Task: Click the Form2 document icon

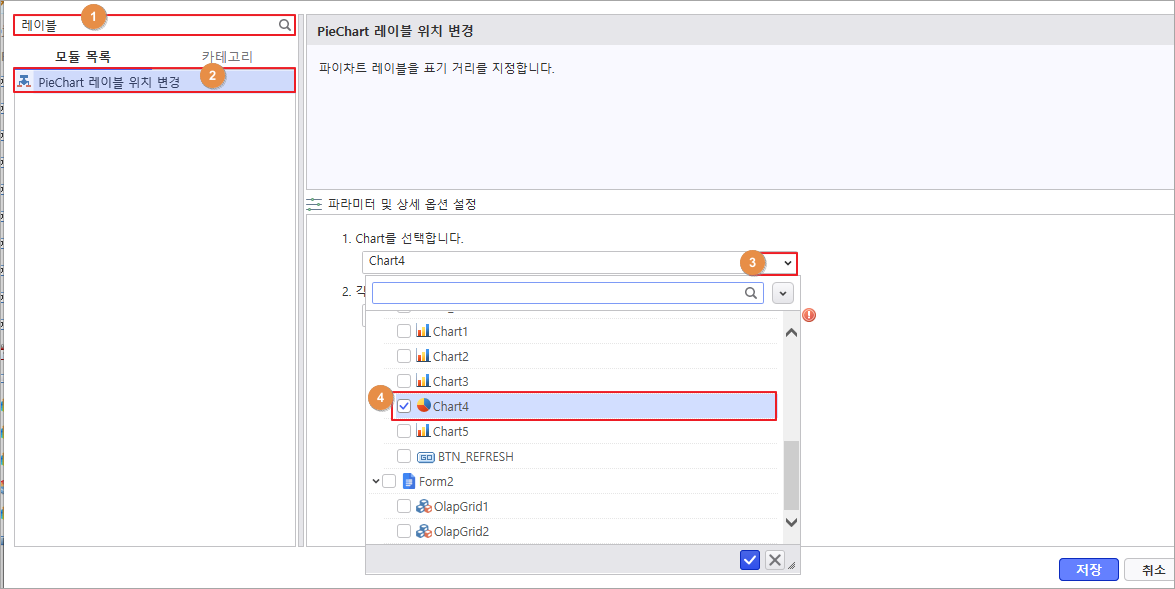Action: (x=408, y=481)
